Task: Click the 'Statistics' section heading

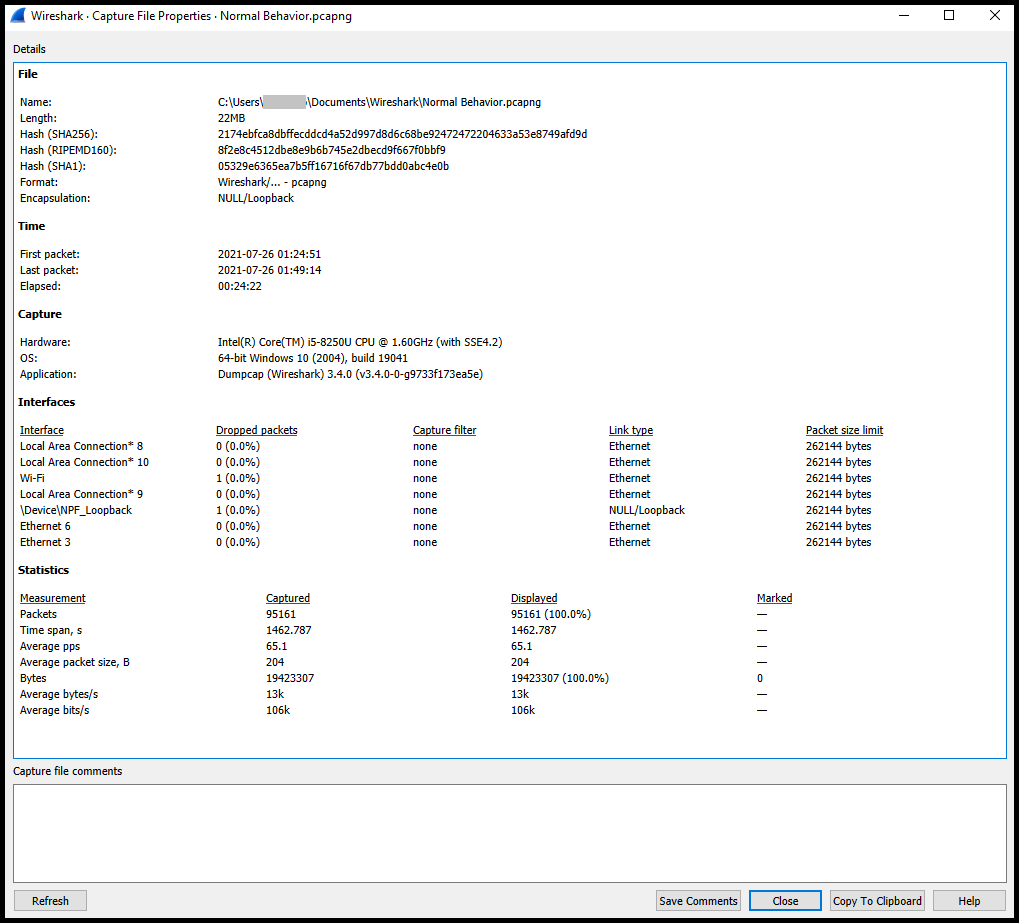Action: (44, 570)
